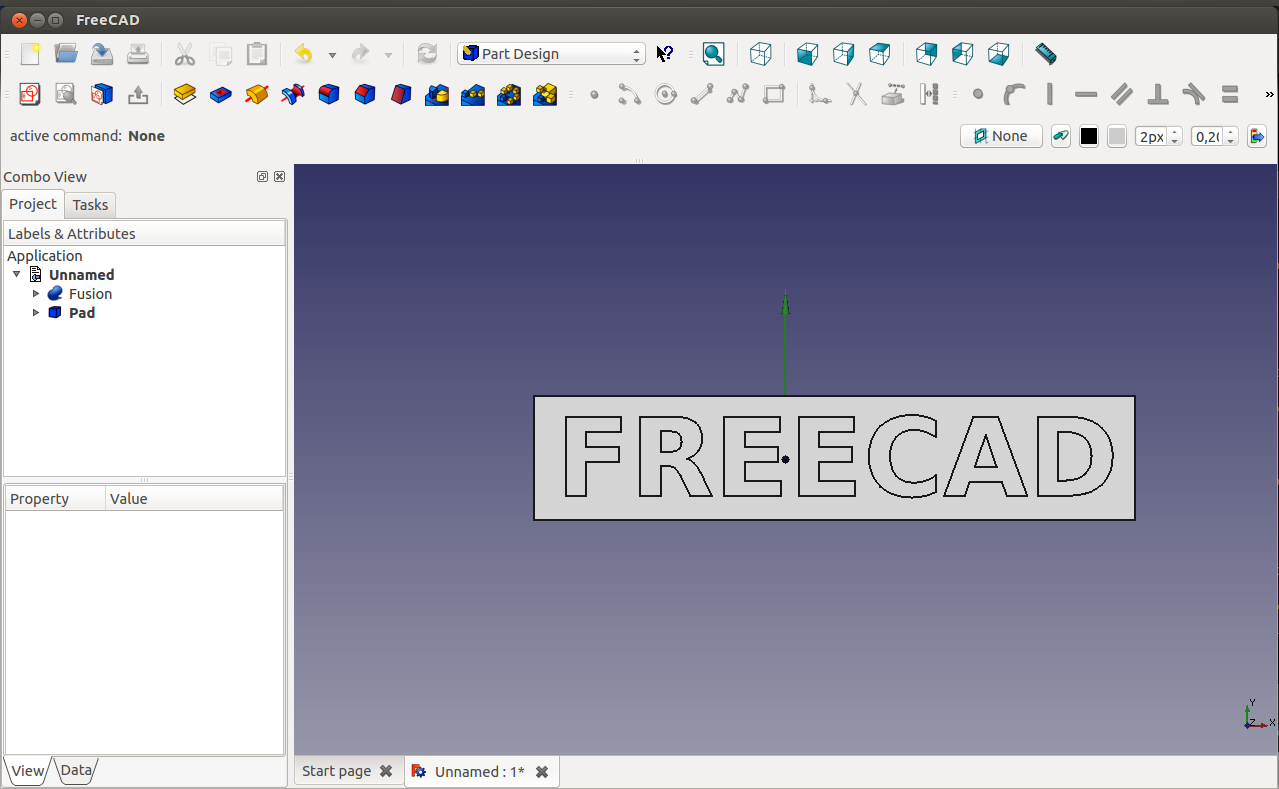Toggle floating of Combo View panel

(x=262, y=177)
